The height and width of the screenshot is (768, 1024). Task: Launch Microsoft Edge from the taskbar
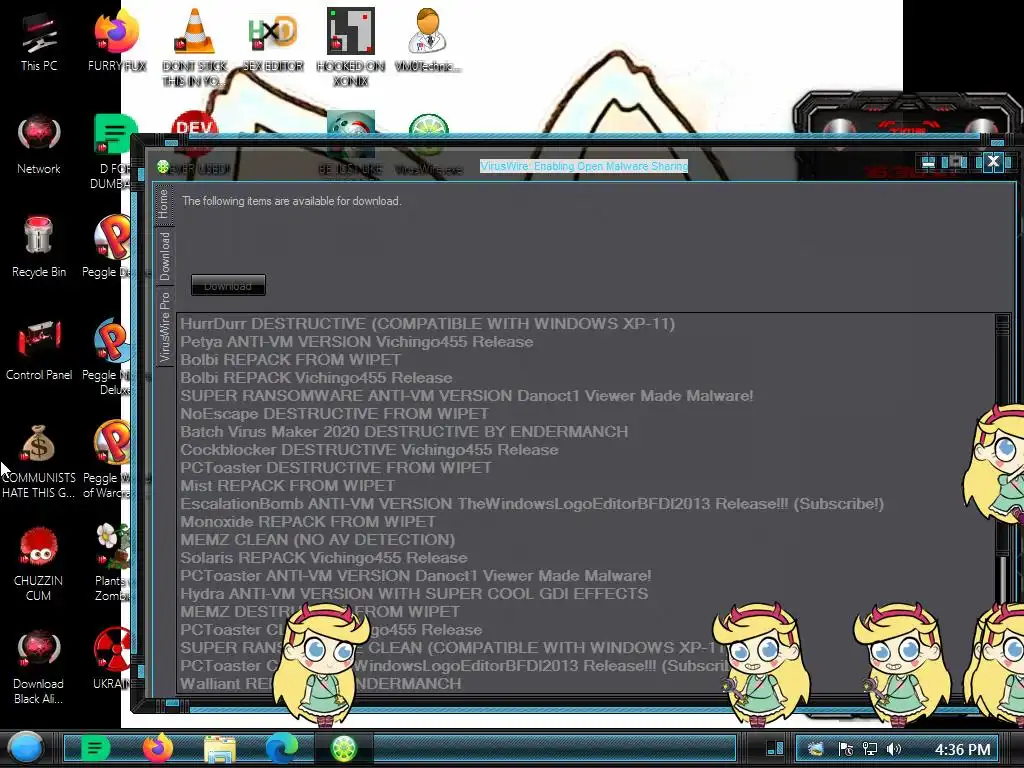coord(281,748)
